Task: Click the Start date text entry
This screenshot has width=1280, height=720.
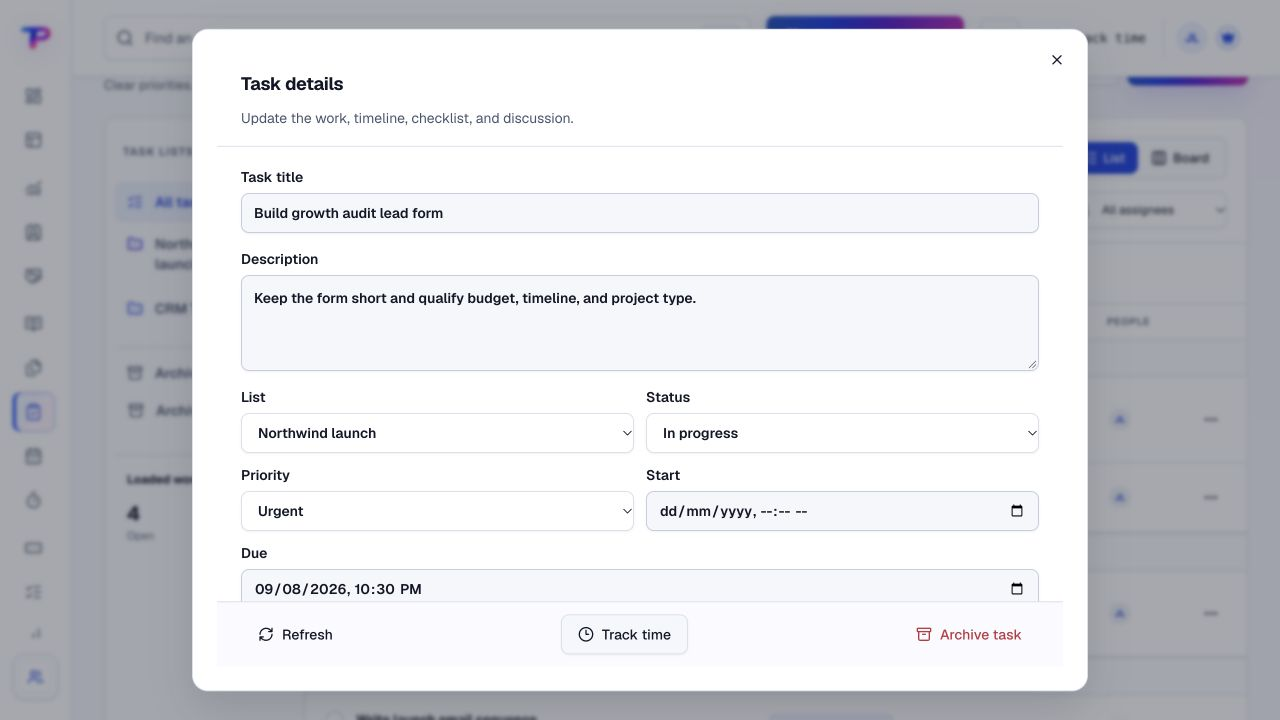Action: click(733, 511)
